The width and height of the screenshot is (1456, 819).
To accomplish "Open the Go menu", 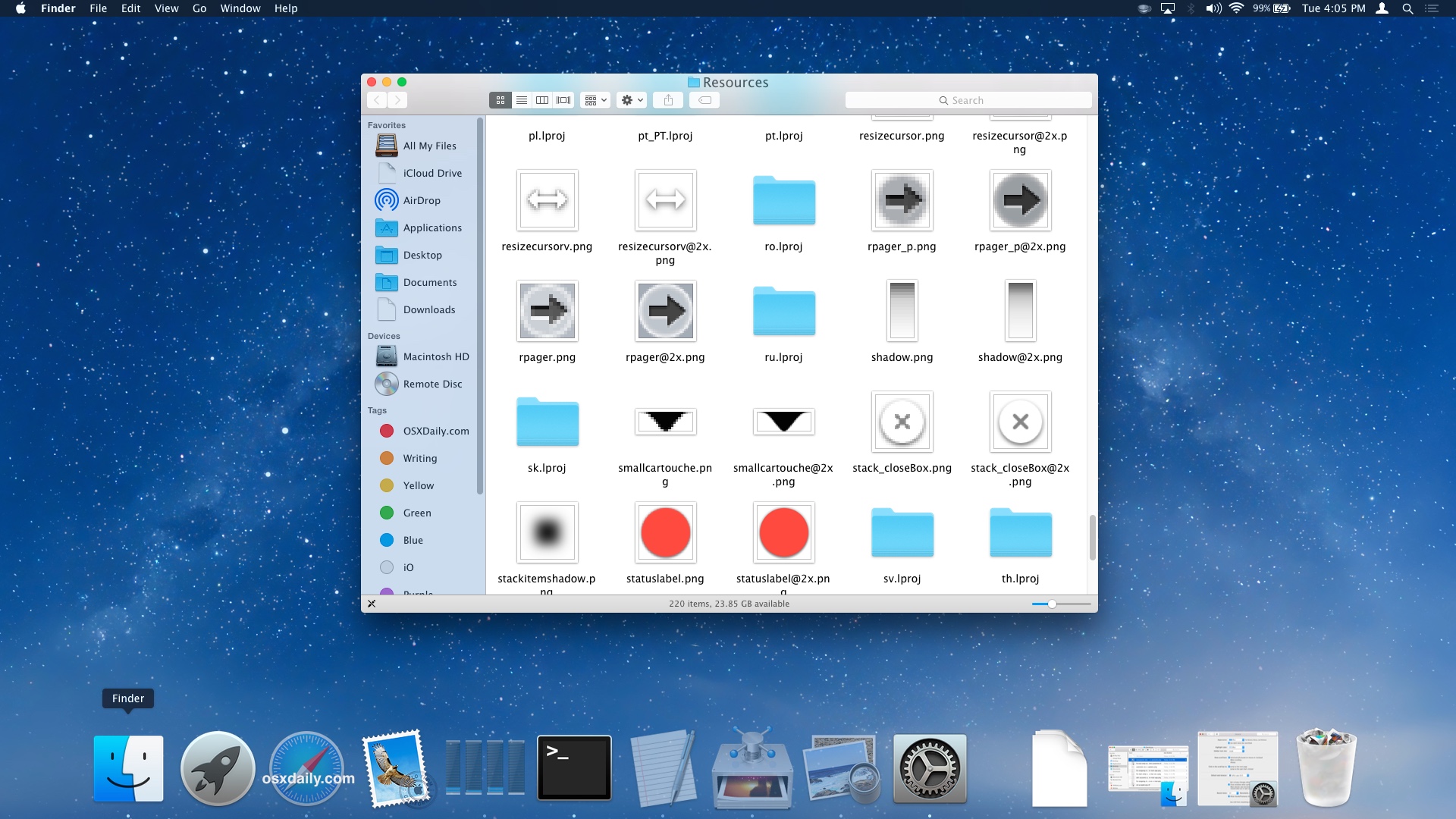I will [x=199, y=8].
